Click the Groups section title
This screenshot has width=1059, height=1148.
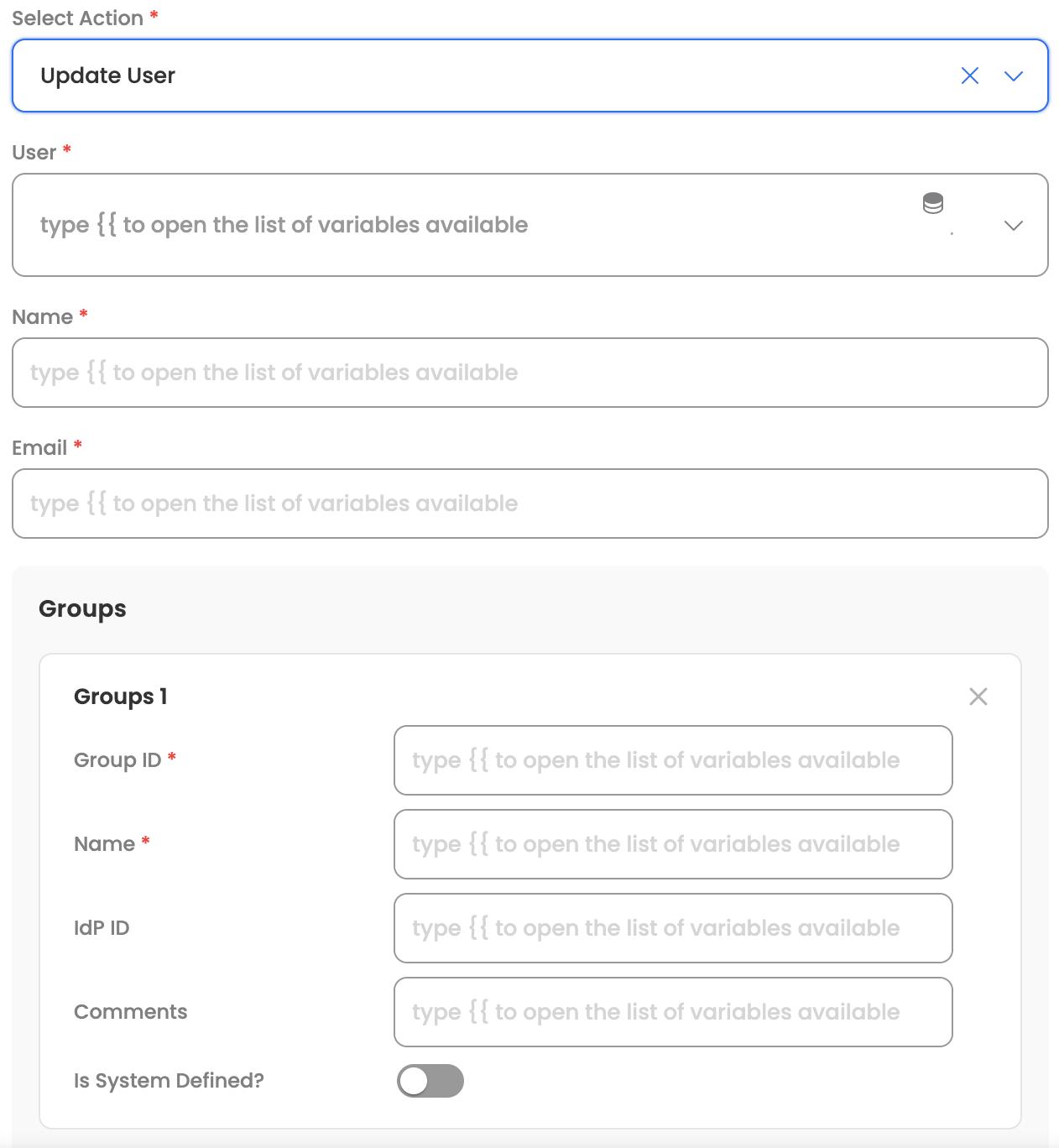pos(82,608)
